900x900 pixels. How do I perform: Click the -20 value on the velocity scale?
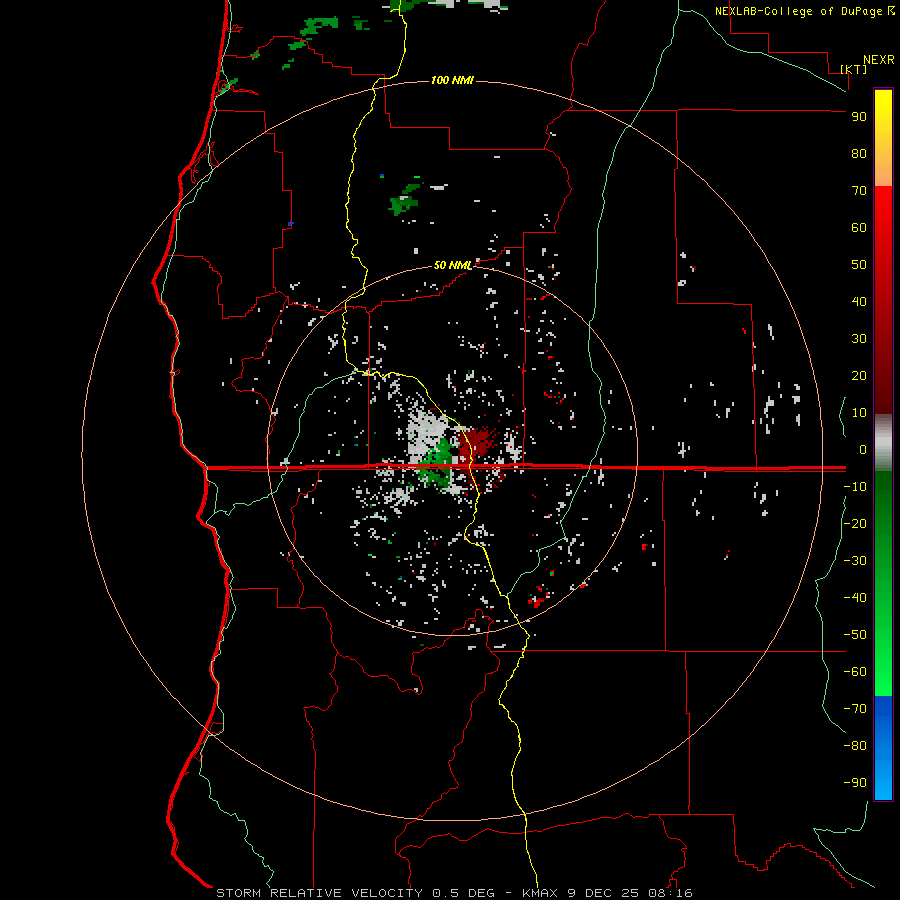855,524
